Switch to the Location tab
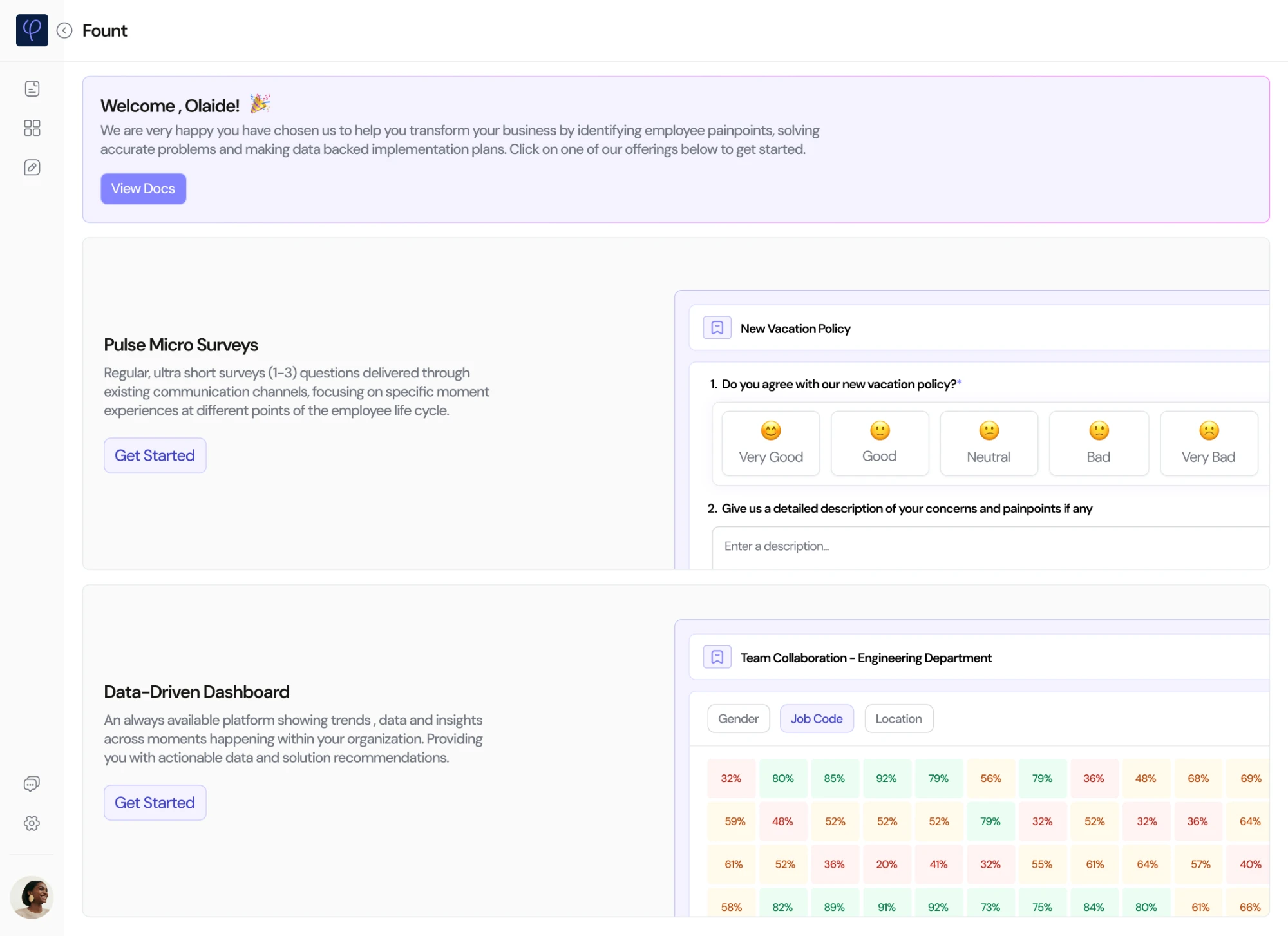The width and height of the screenshot is (1288, 936). pos(899,718)
